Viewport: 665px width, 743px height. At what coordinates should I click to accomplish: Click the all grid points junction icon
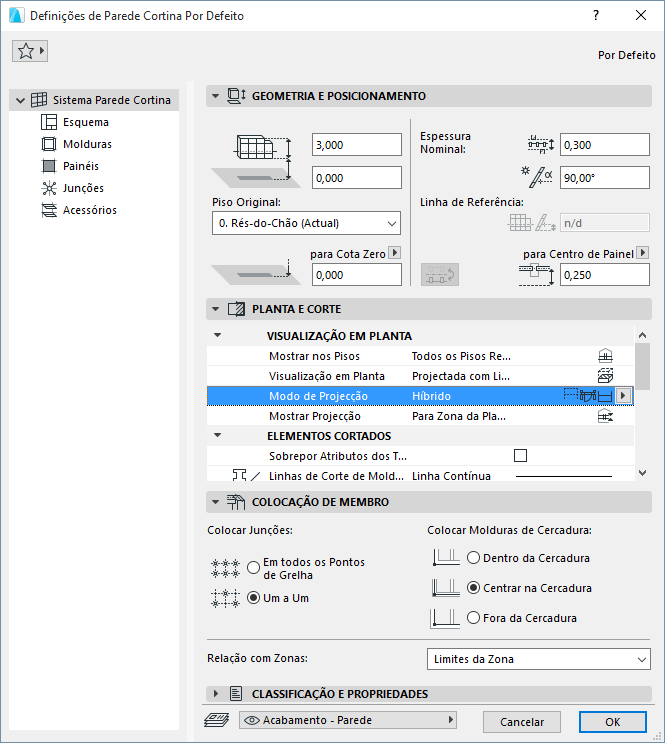226,568
